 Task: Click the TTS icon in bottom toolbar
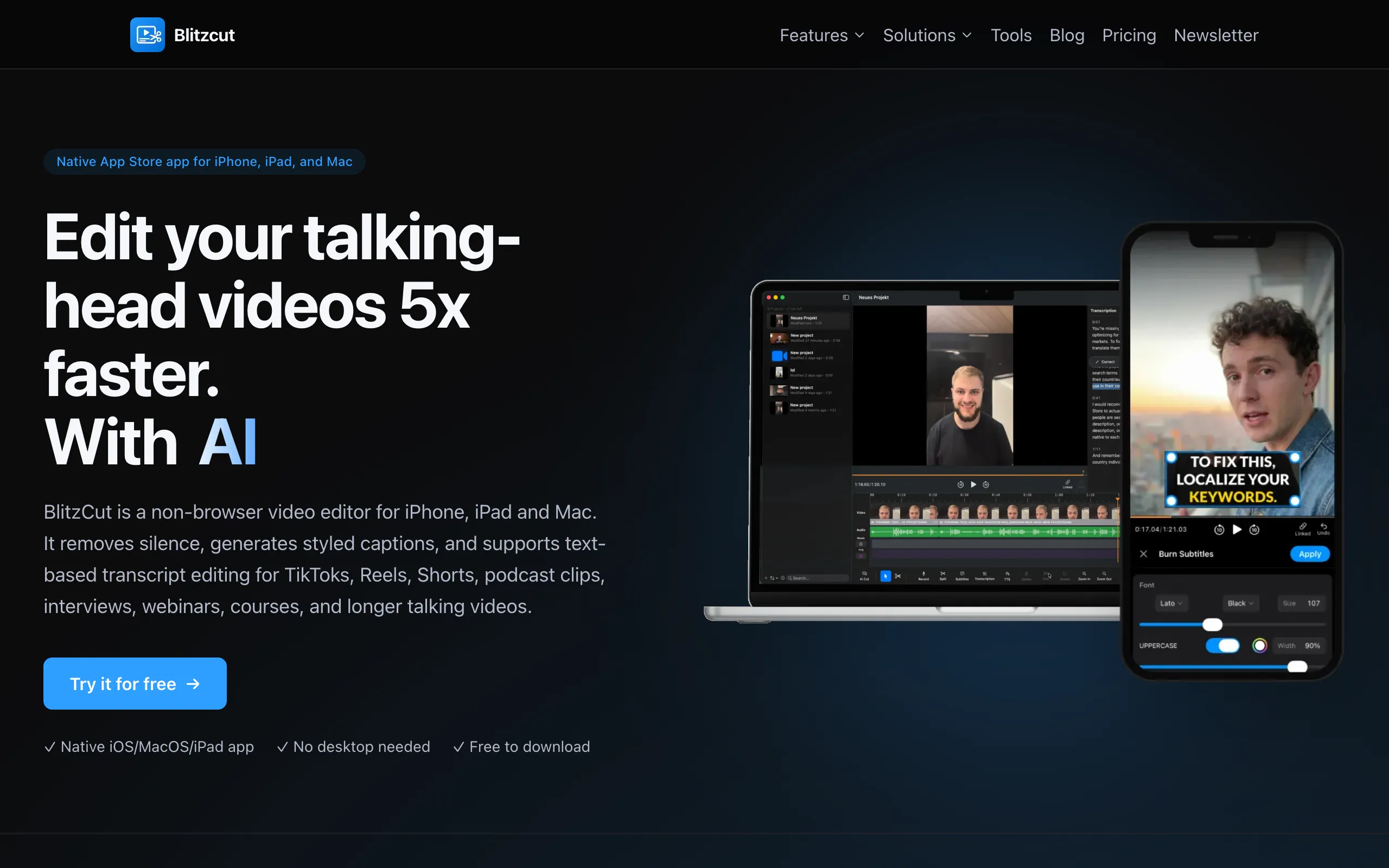[1008, 576]
